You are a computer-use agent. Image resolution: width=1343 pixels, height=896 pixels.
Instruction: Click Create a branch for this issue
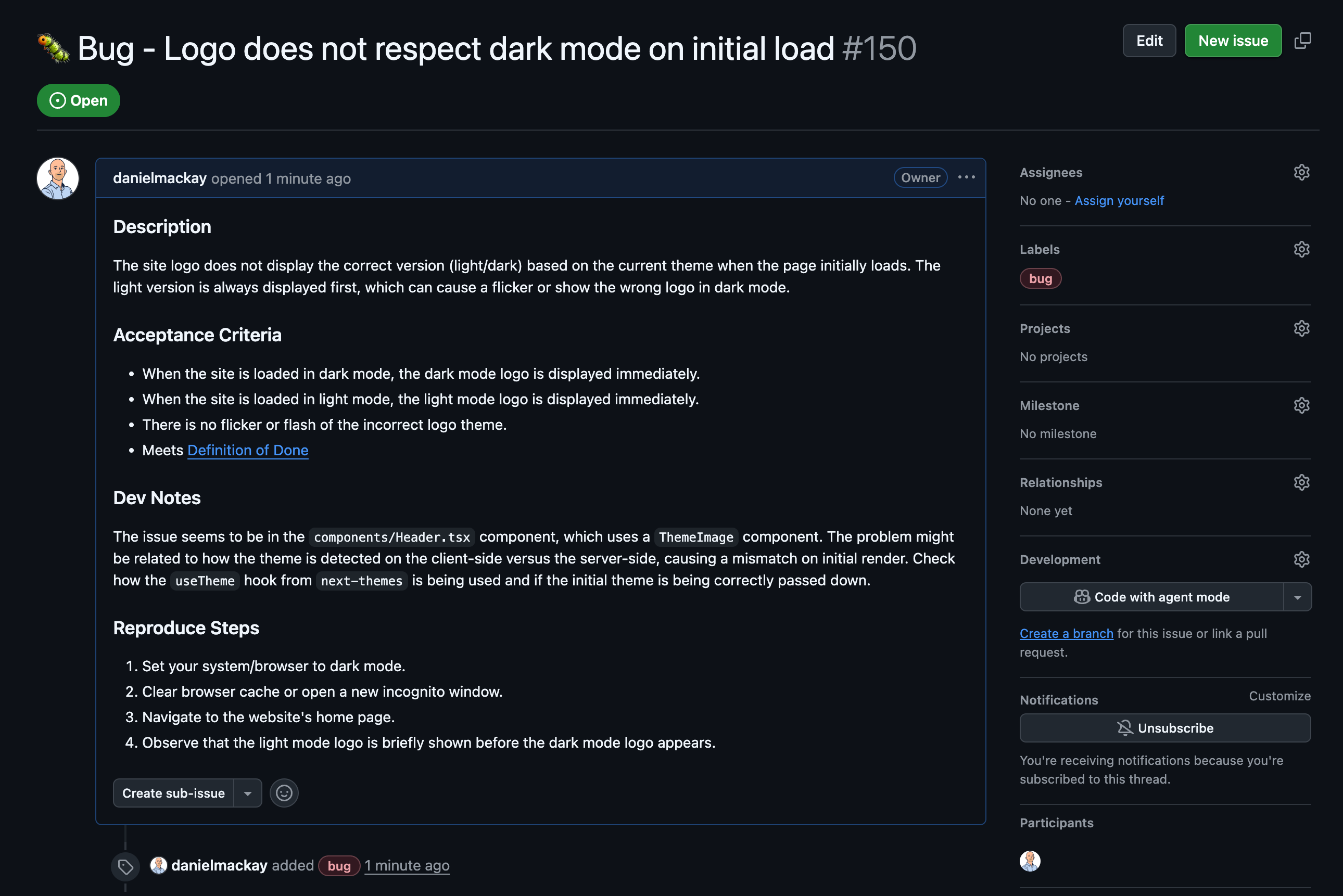1066,633
